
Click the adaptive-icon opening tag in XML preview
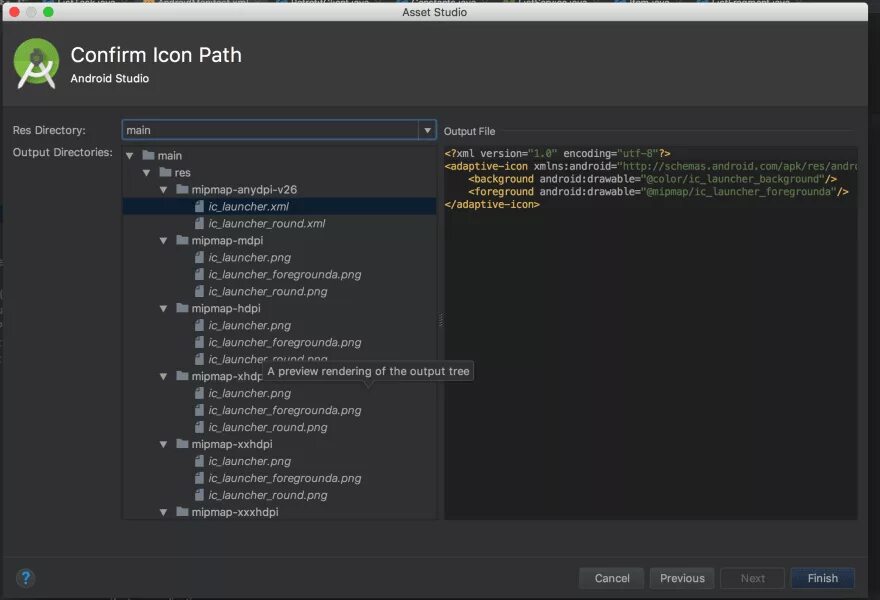tap(650, 166)
